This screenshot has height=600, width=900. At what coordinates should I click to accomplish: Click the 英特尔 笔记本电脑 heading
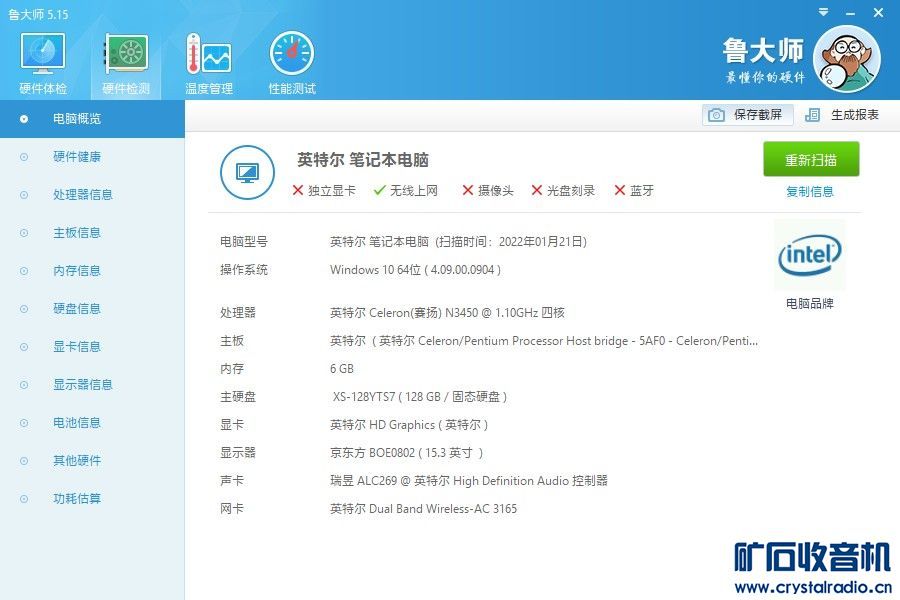(x=363, y=160)
